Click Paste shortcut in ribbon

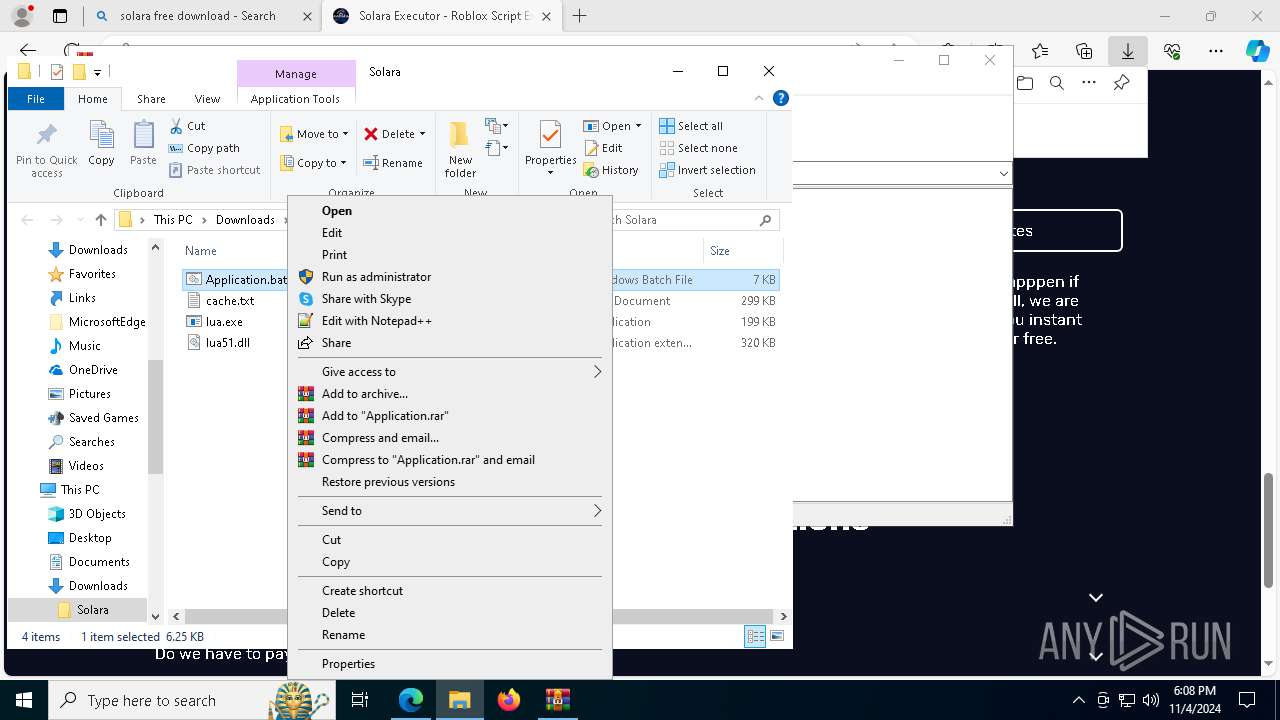pyautogui.click(x=215, y=170)
